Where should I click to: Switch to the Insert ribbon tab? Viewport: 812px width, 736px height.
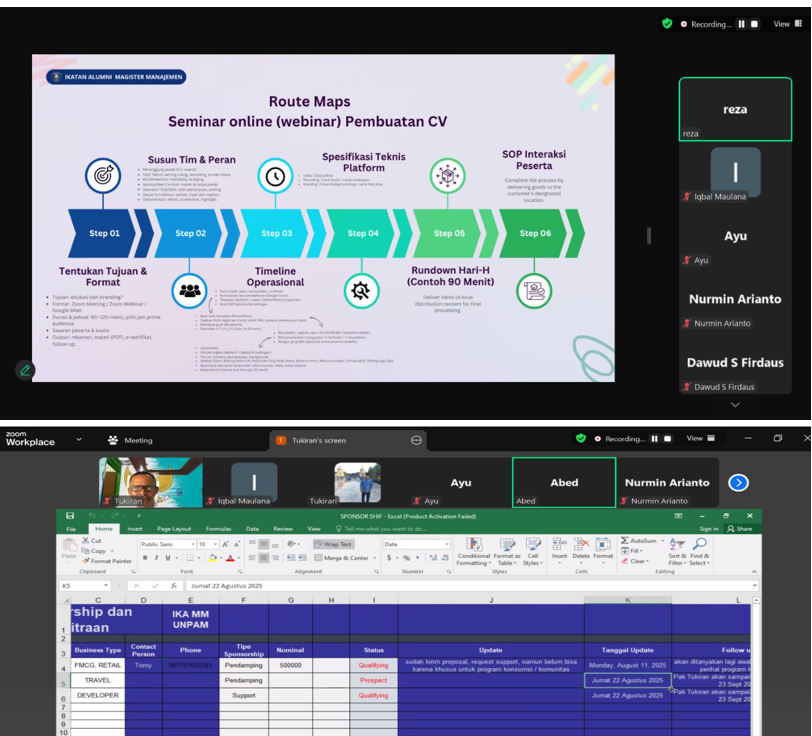135,529
